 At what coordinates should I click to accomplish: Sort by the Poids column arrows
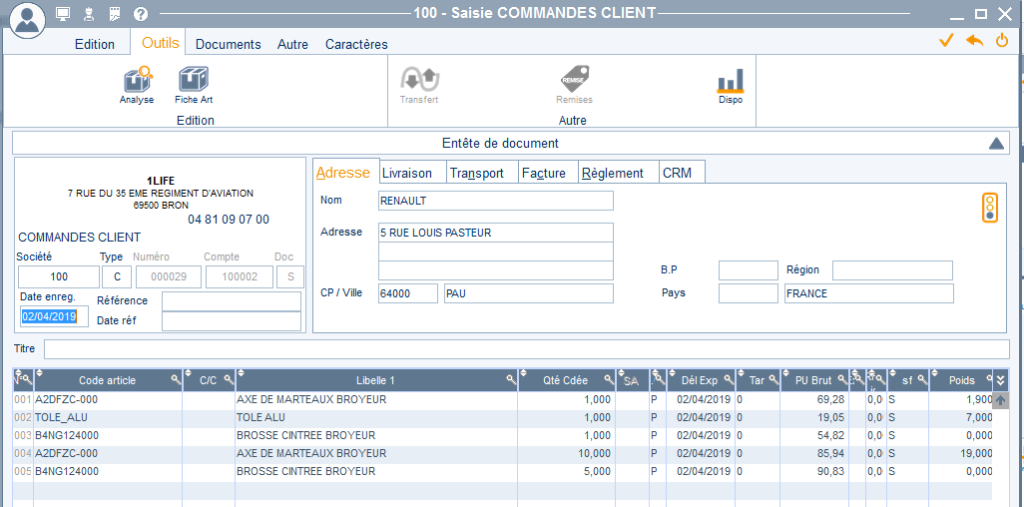pyautogui.click(x=934, y=374)
